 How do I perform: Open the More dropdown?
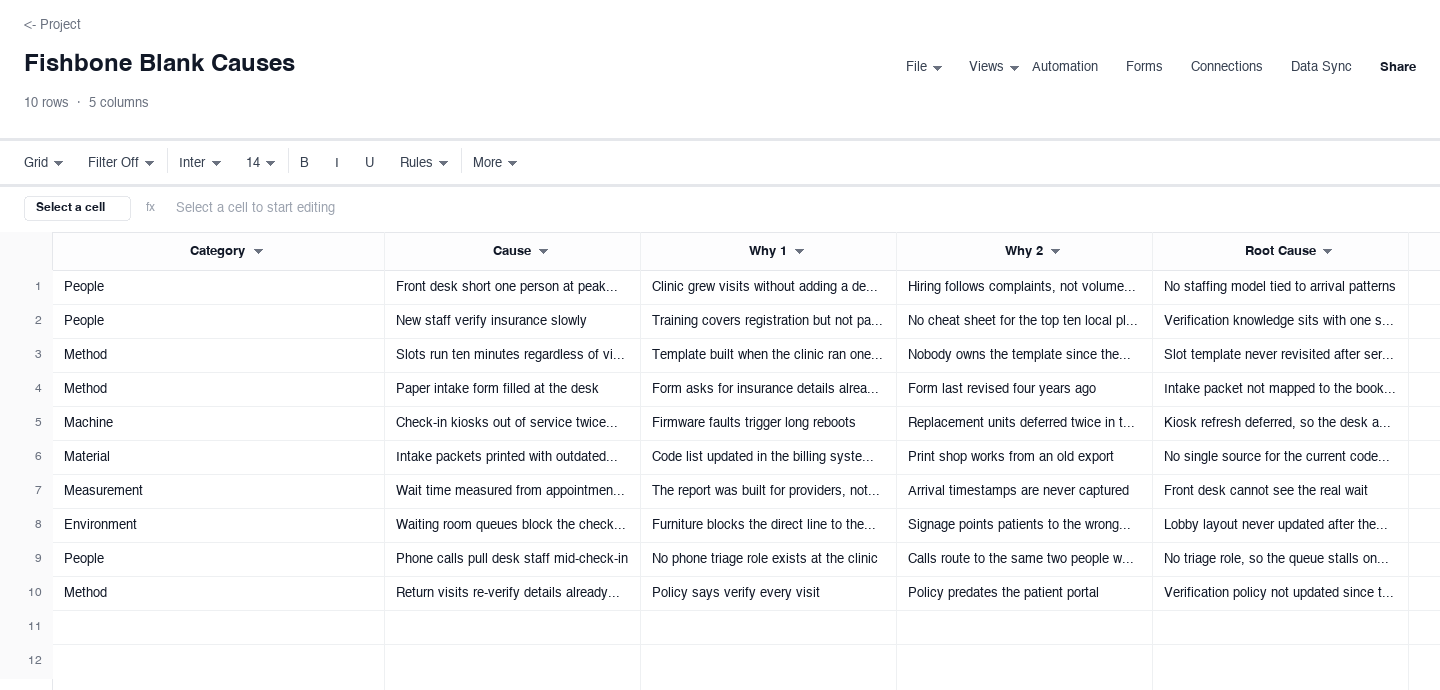tap(495, 162)
